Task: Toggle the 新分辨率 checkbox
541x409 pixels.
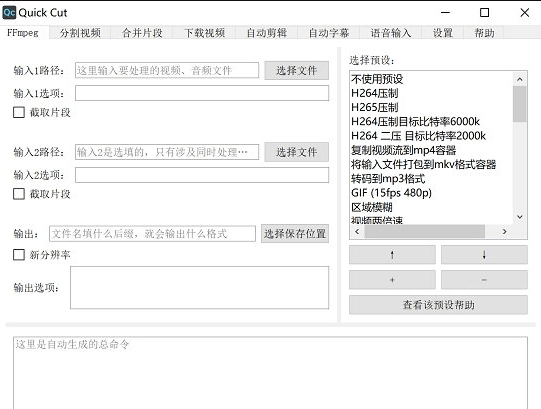Action: 19,255
